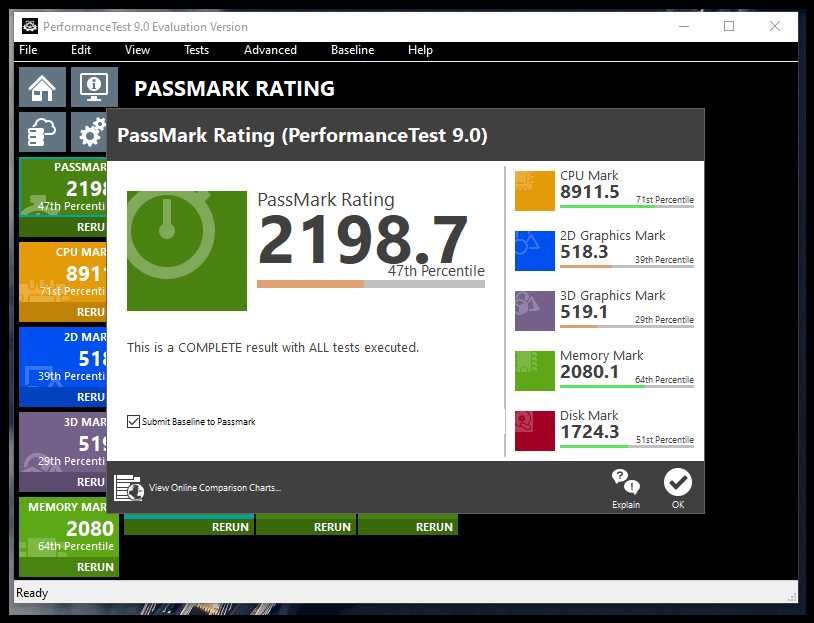The height and width of the screenshot is (623, 814).
Task: Open the Help menu
Action: click(x=420, y=50)
